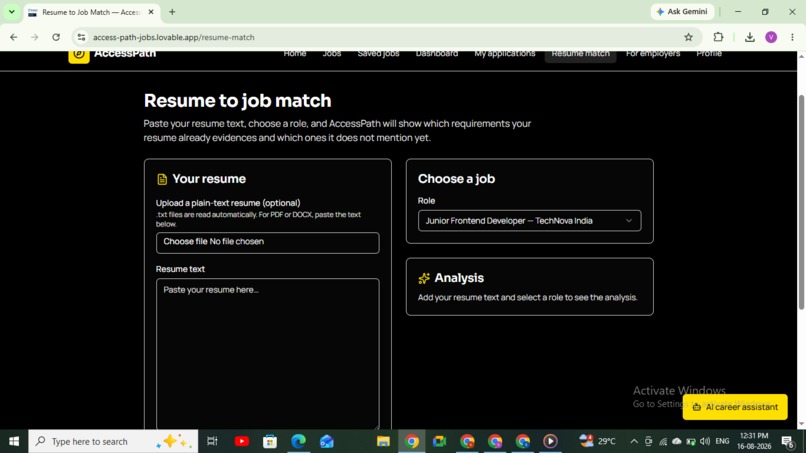Open the Home nav item
Screen dimensions: 806x453
coord(295,53)
